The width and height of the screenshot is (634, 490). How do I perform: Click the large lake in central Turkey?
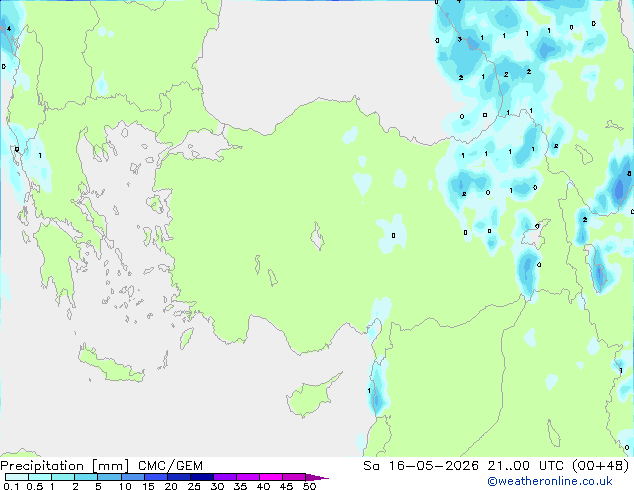317,237
